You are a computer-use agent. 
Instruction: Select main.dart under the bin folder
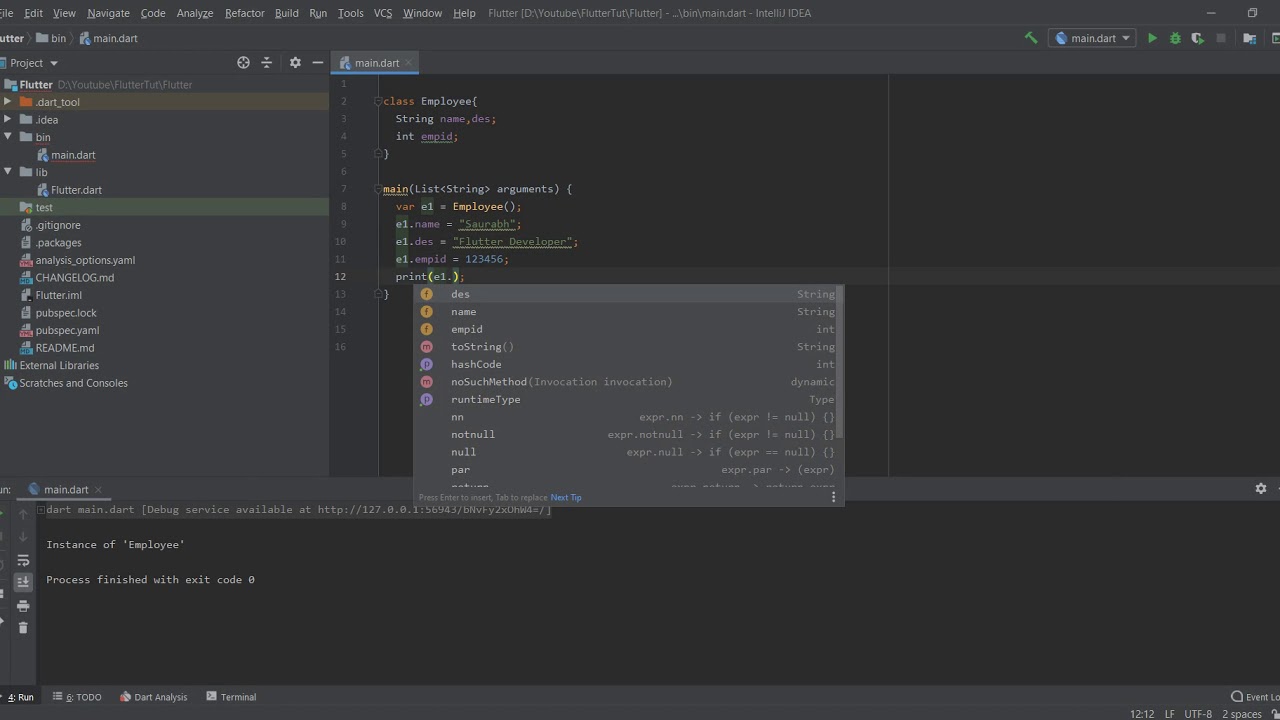[x=73, y=155]
